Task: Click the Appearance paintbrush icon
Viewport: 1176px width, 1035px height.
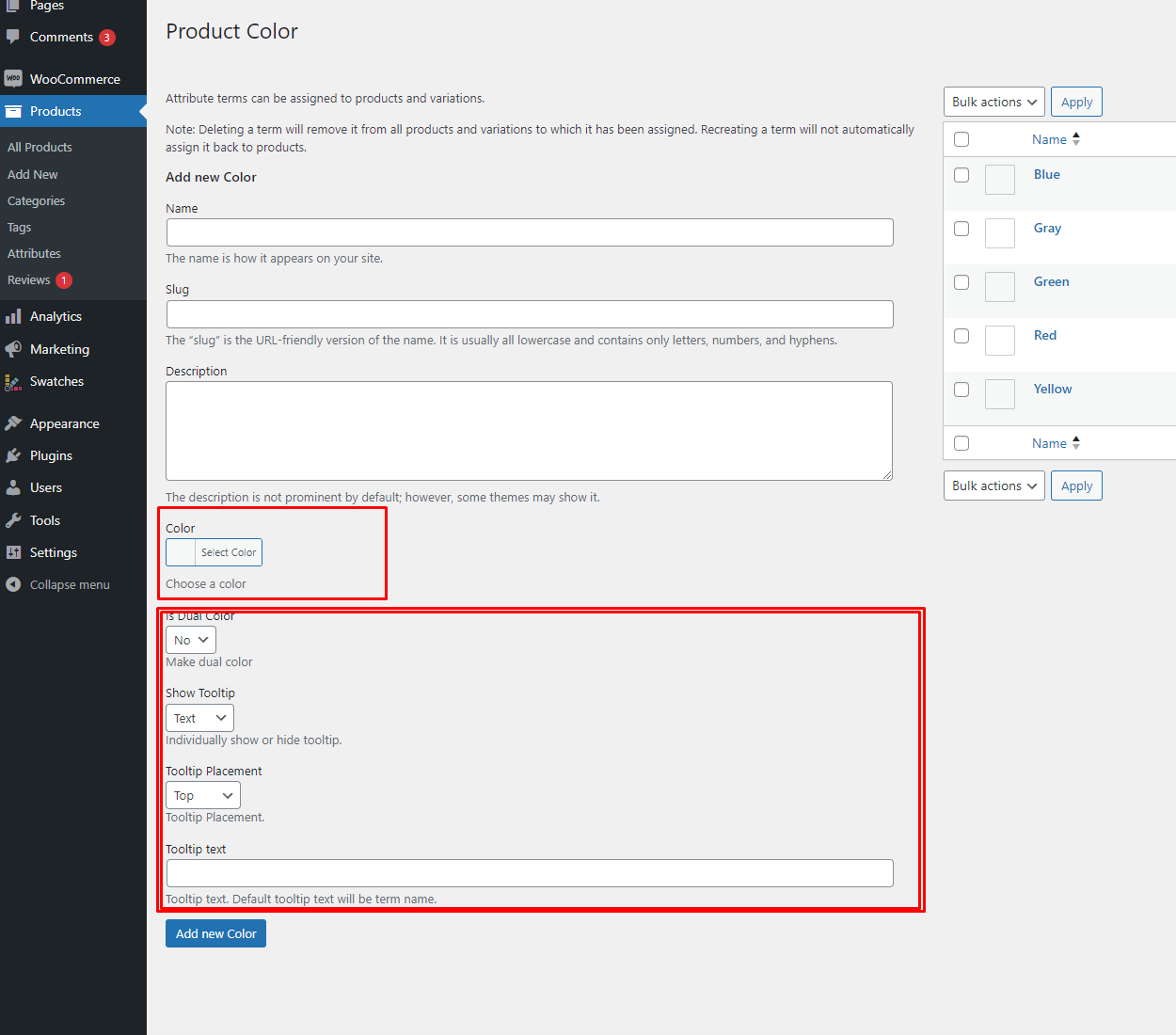Action: click(13, 423)
